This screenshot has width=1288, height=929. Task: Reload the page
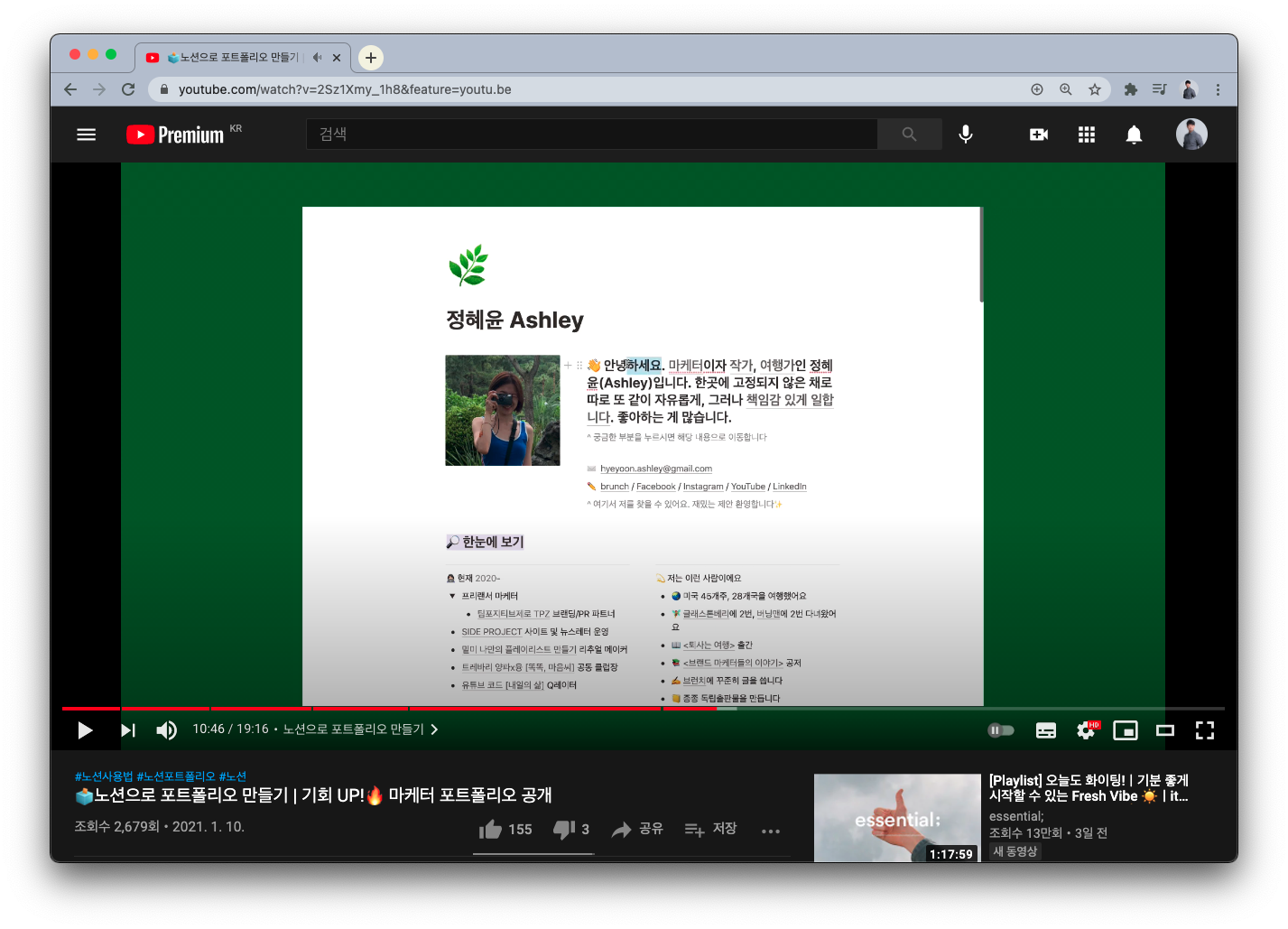(128, 89)
